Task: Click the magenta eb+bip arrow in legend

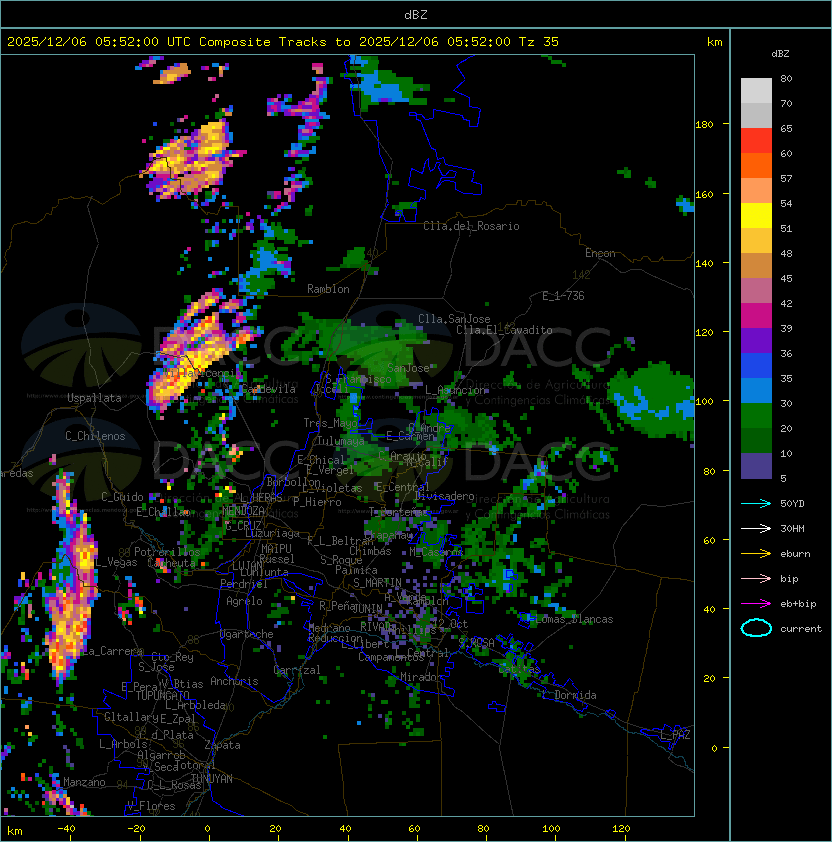Action: (756, 604)
